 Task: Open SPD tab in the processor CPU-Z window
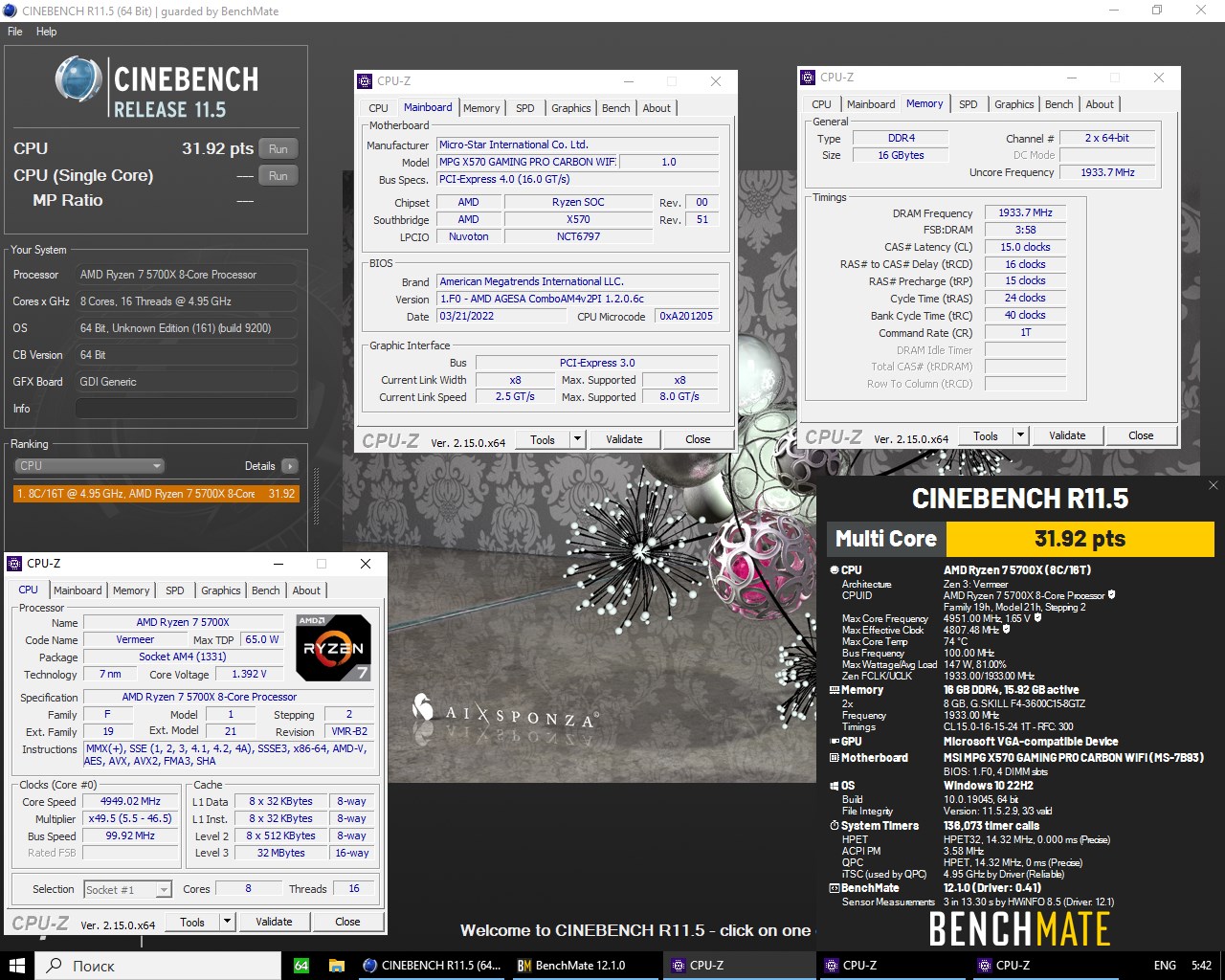click(175, 590)
